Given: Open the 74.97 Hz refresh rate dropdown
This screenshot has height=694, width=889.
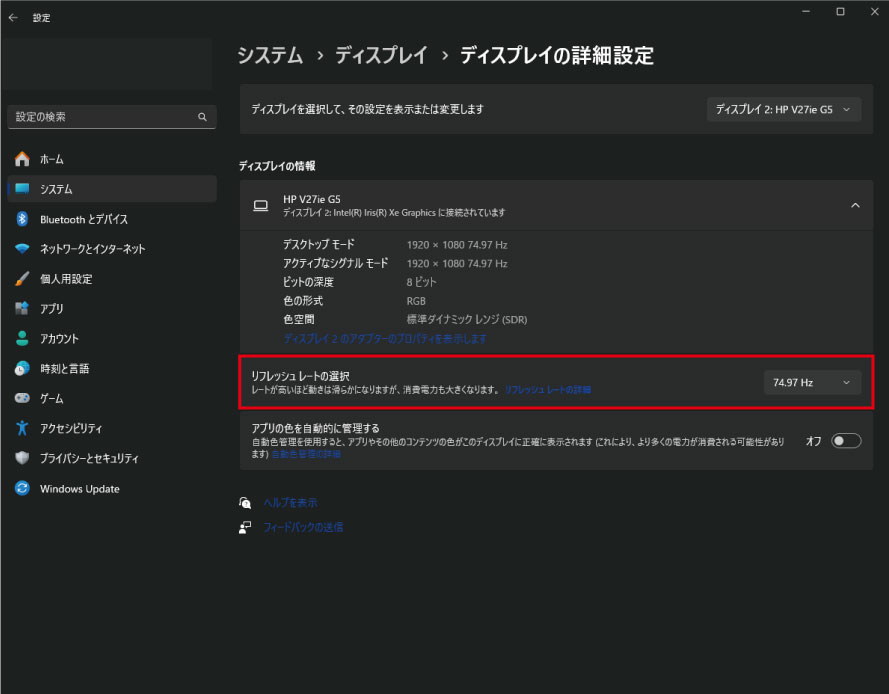Looking at the screenshot, I should click(812, 382).
